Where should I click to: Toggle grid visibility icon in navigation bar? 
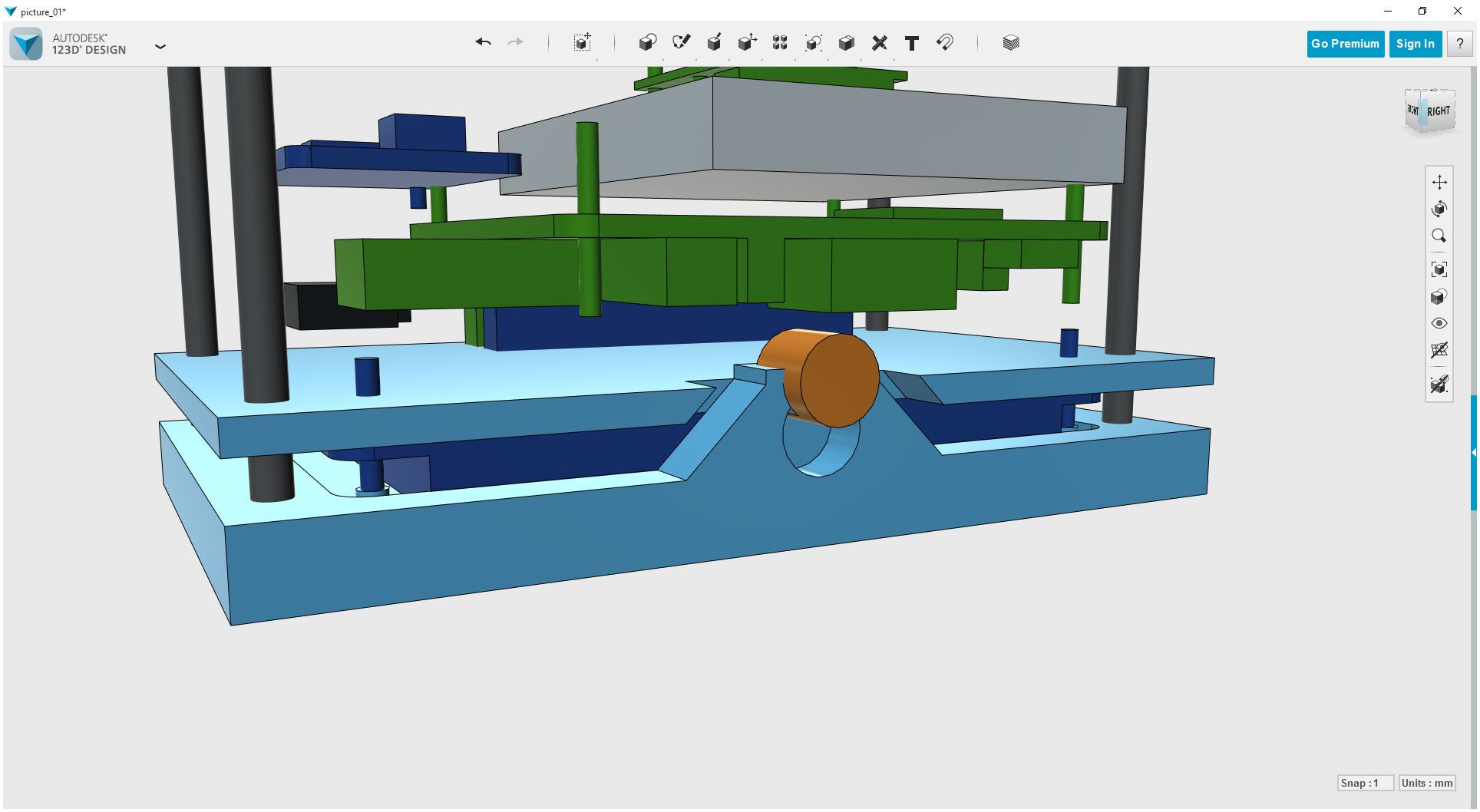click(x=1439, y=350)
